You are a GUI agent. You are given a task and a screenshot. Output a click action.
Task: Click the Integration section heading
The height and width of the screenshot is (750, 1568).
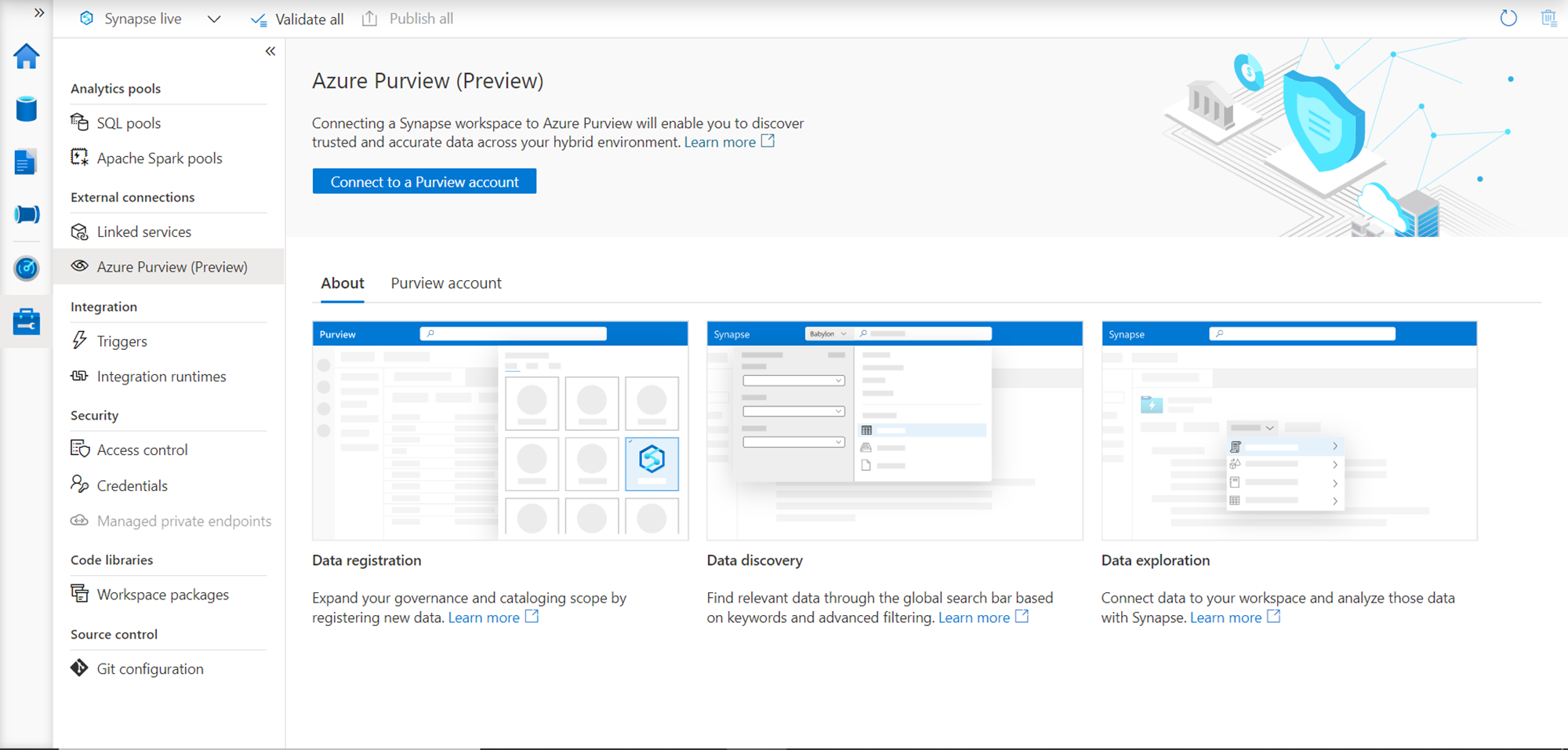point(103,307)
